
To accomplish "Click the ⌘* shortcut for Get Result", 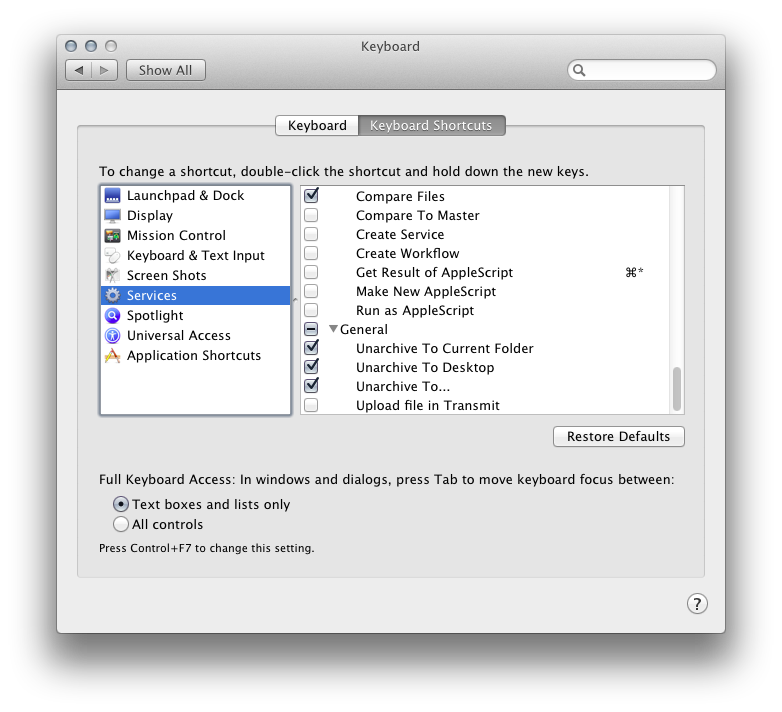I will [x=634, y=272].
